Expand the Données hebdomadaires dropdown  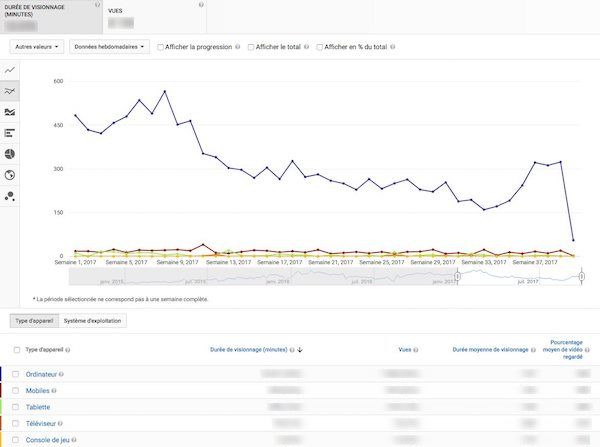(x=109, y=46)
